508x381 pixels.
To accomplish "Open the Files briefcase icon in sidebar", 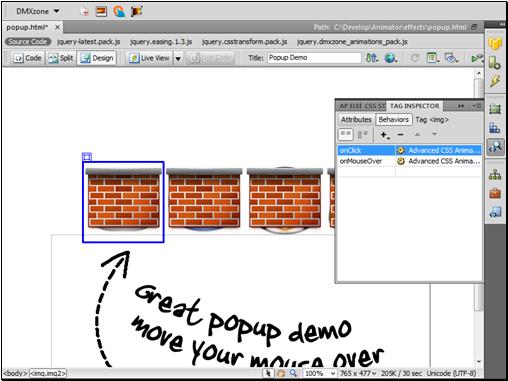I will coord(495,193).
